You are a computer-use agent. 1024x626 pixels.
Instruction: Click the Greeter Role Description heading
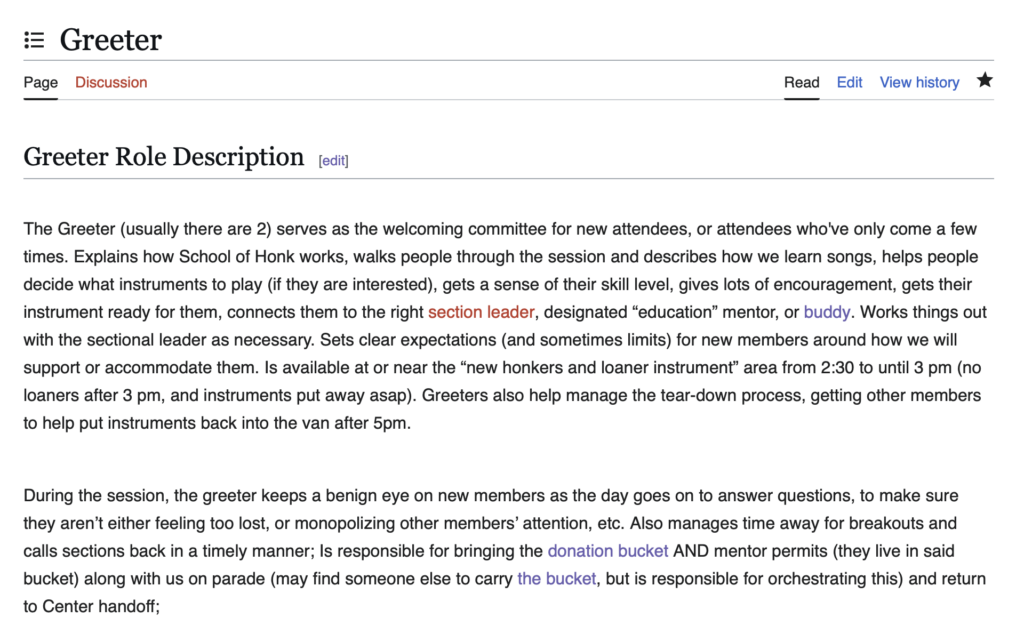164,157
